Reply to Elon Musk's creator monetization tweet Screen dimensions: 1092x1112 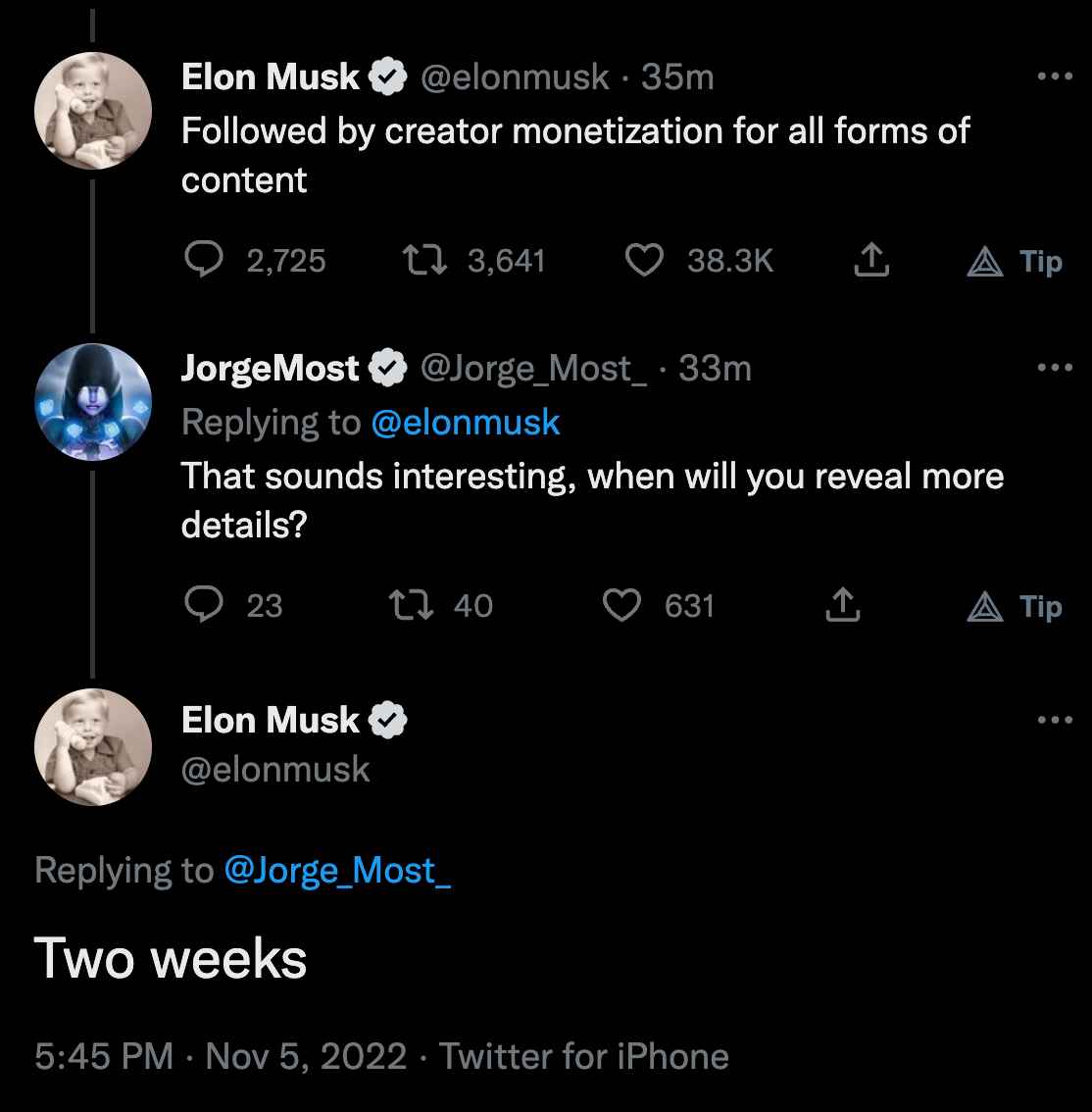204,261
